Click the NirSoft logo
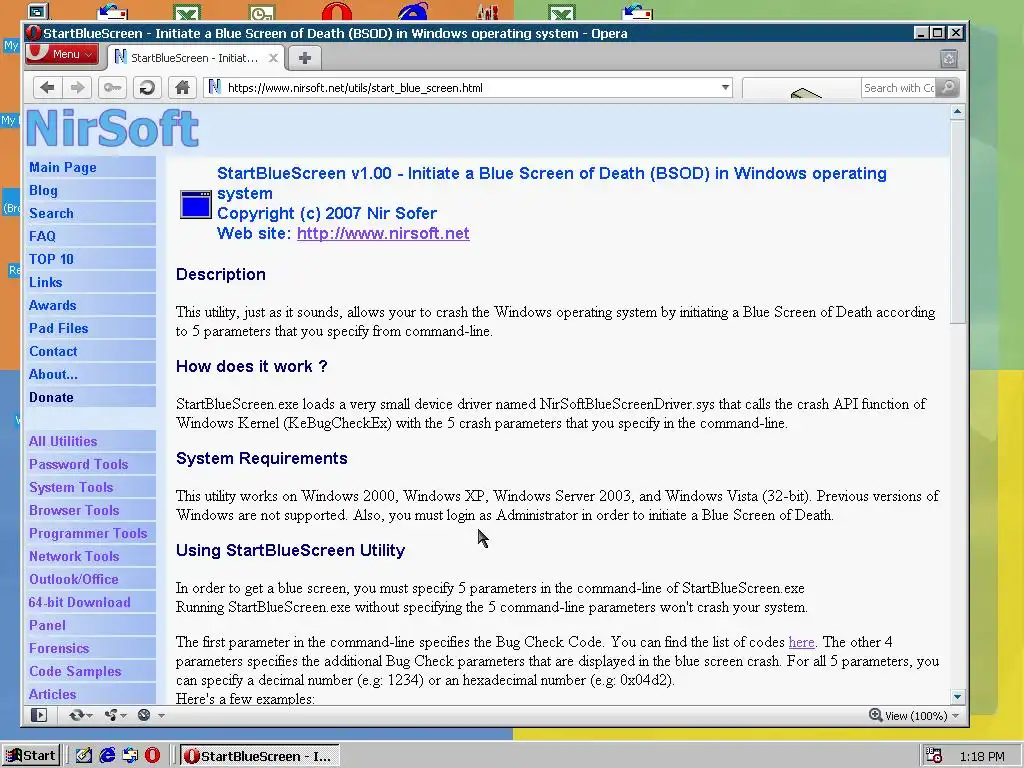This screenshot has height=768, width=1024. pyautogui.click(x=112, y=128)
